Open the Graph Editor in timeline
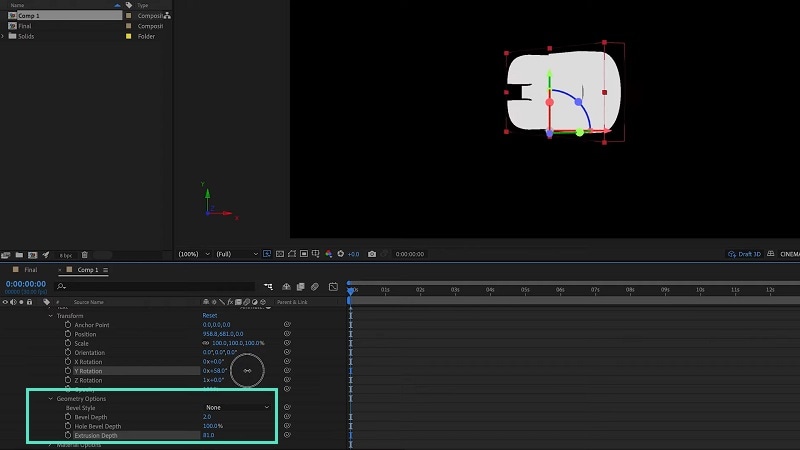 (x=333, y=287)
